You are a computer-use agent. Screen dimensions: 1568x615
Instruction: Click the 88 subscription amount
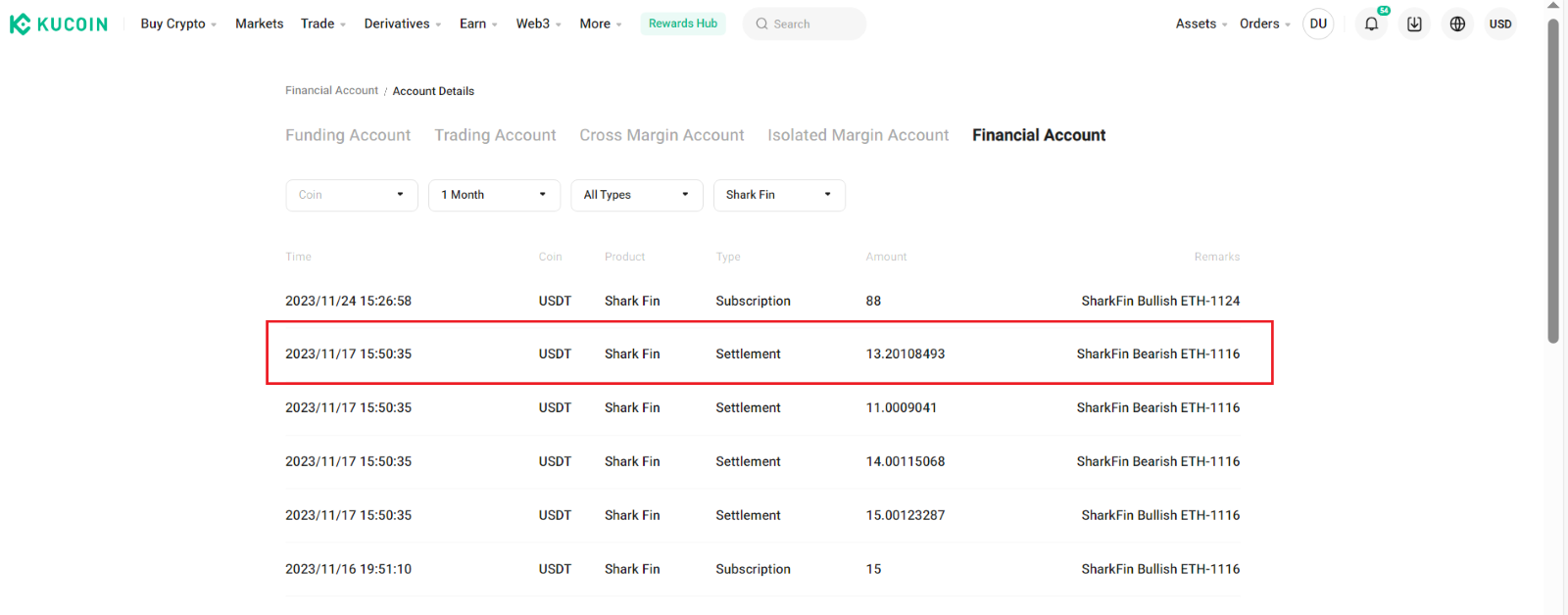pos(873,301)
